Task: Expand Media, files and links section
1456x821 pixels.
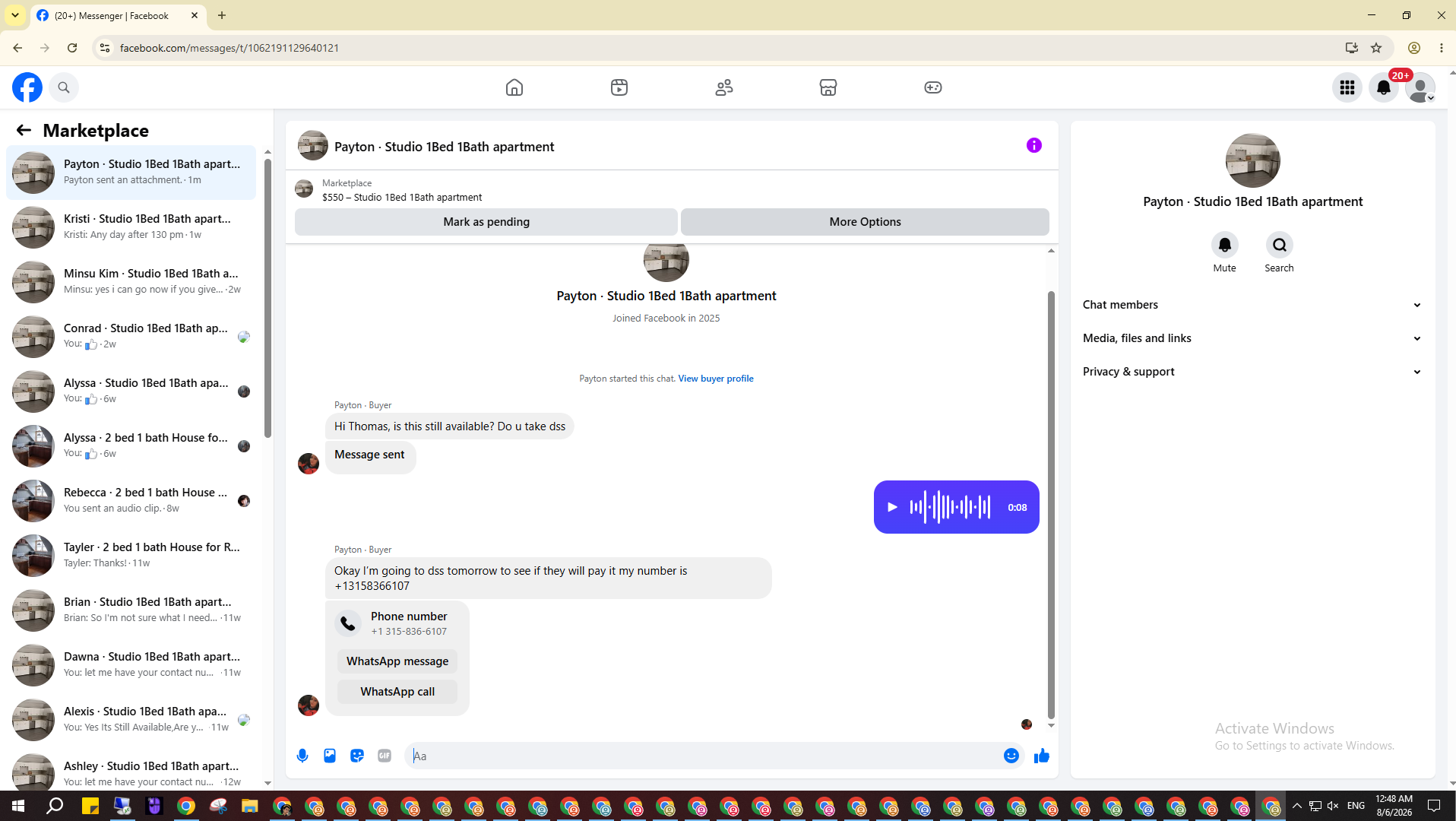Action: click(1252, 338)
